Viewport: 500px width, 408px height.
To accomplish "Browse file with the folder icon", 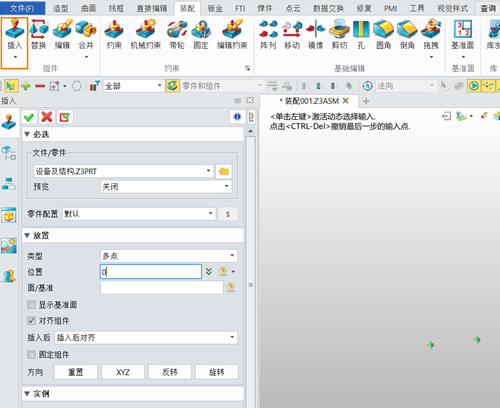I will pyautogui.click(x=224, y=171).
